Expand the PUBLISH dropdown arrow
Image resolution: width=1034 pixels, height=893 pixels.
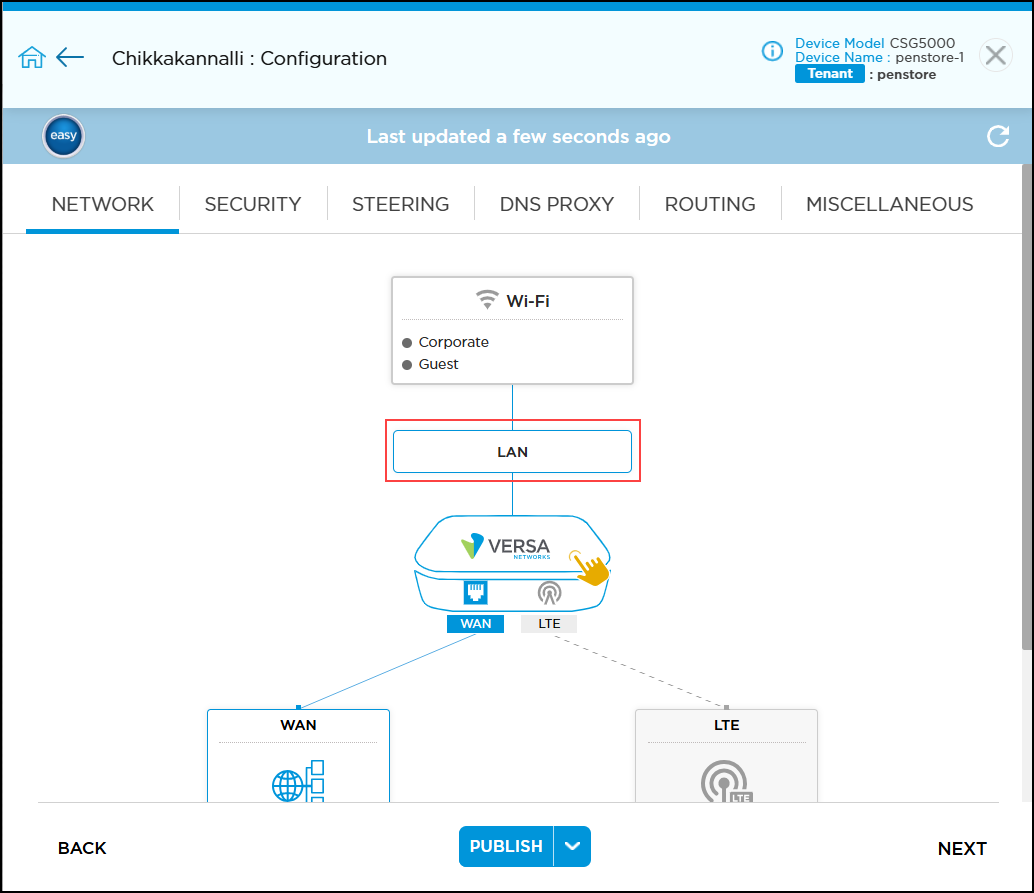(x=572, y=846)
